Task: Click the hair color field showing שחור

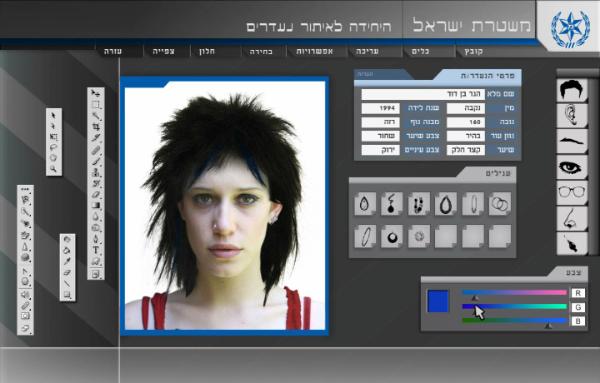Action: pyautogui.click(x=381, y=136)
